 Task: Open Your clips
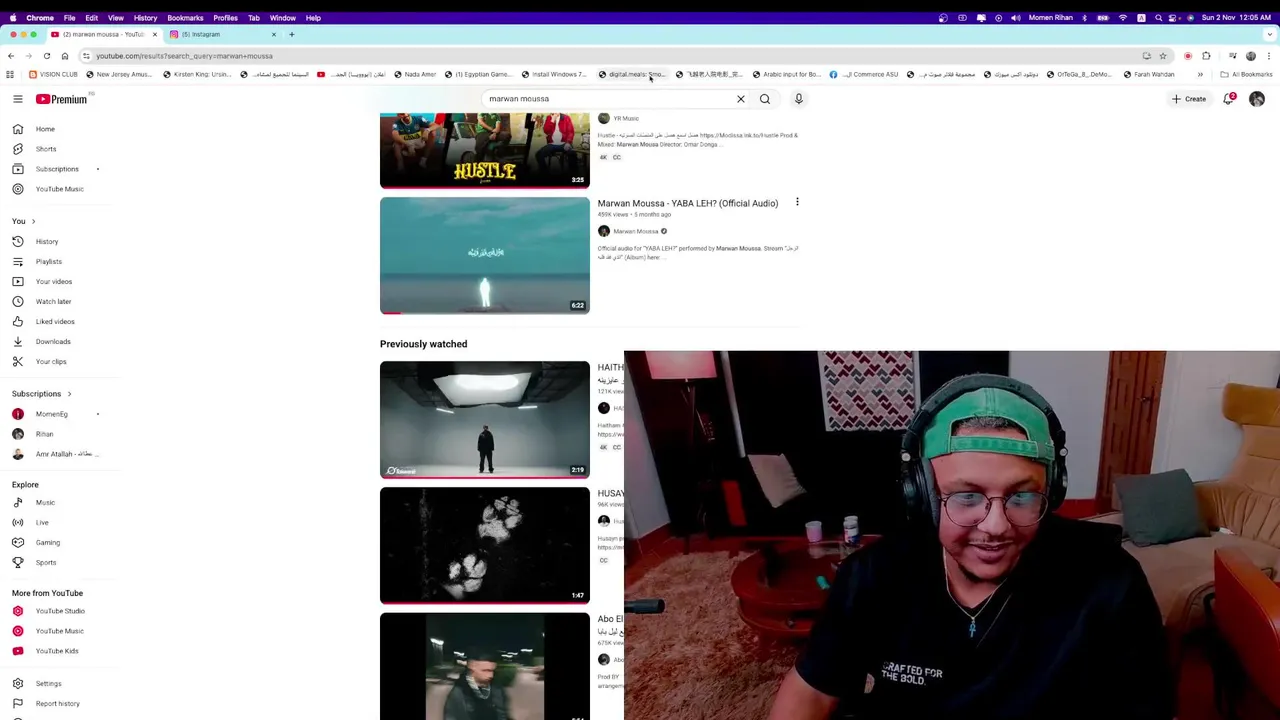click(x=51, y=361)
